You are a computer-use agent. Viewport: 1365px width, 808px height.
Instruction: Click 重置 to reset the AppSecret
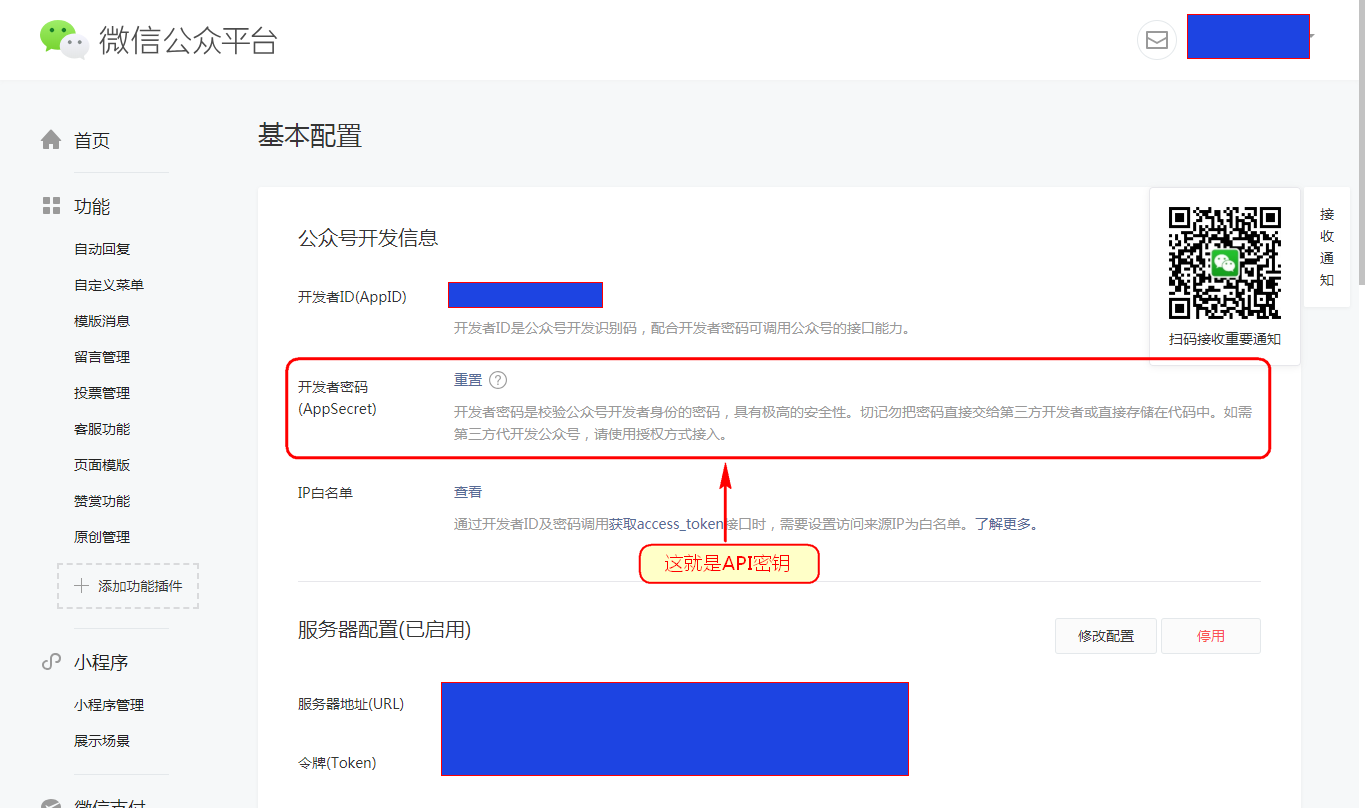pyautogui.click(x=468, y=380)
